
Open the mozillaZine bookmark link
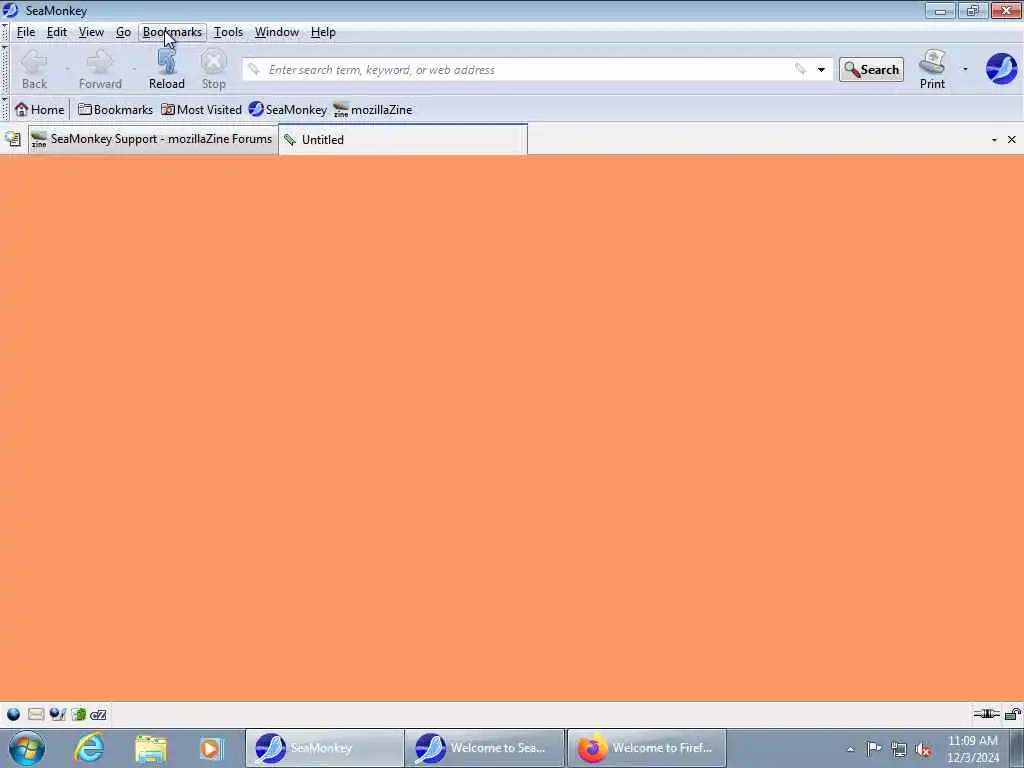tap(373, 110)
